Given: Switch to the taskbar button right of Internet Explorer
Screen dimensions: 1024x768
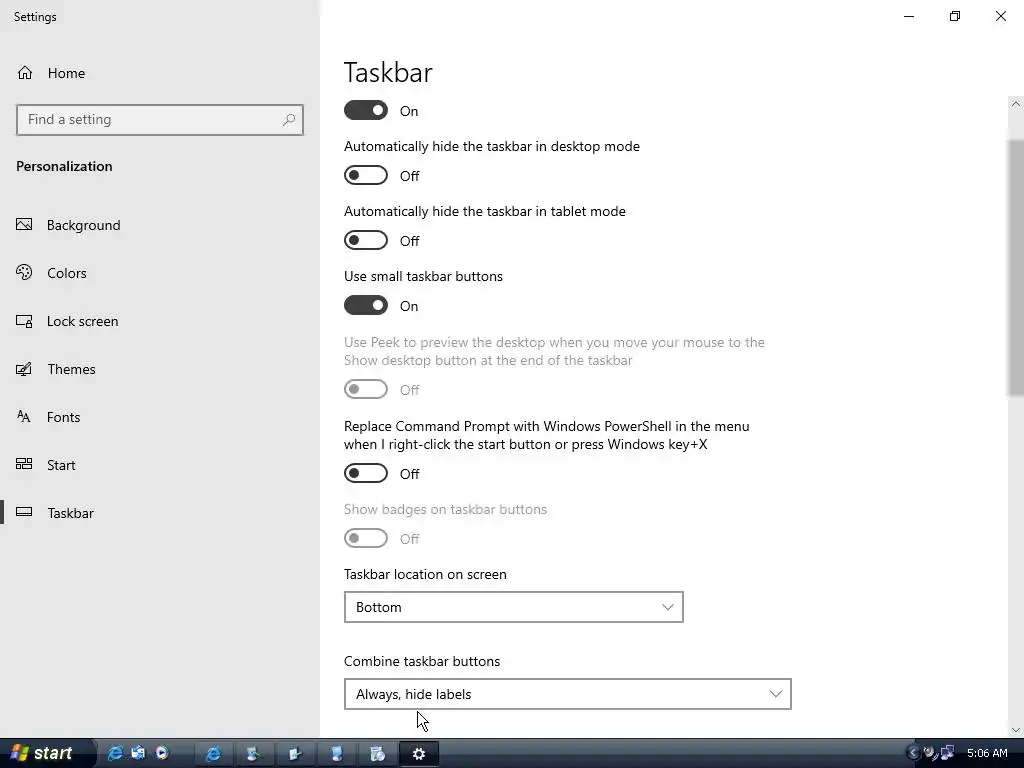Looking at the screenshot, I should coord(254,754).
